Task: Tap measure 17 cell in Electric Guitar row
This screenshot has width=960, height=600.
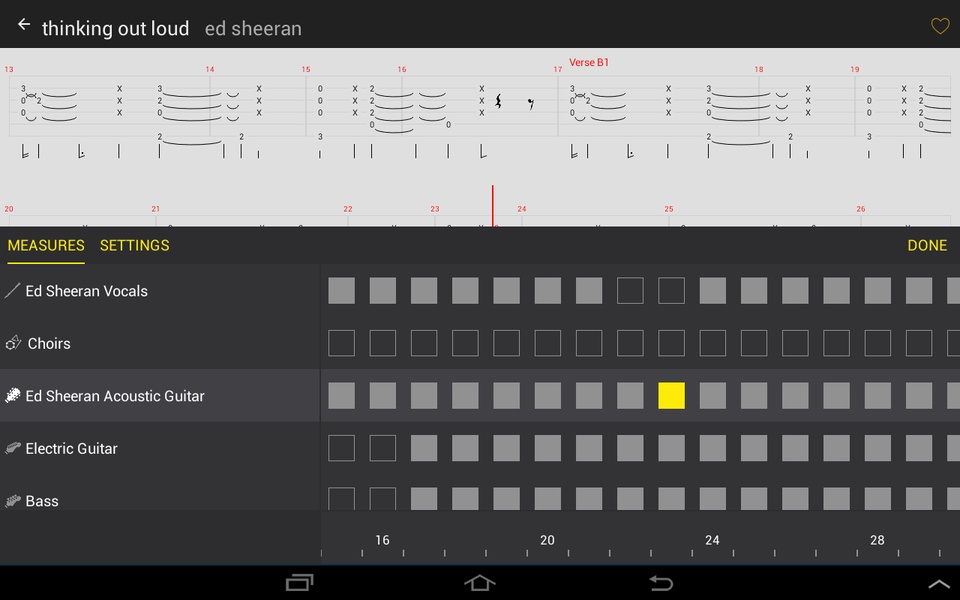Action: [x=424, y=448]
